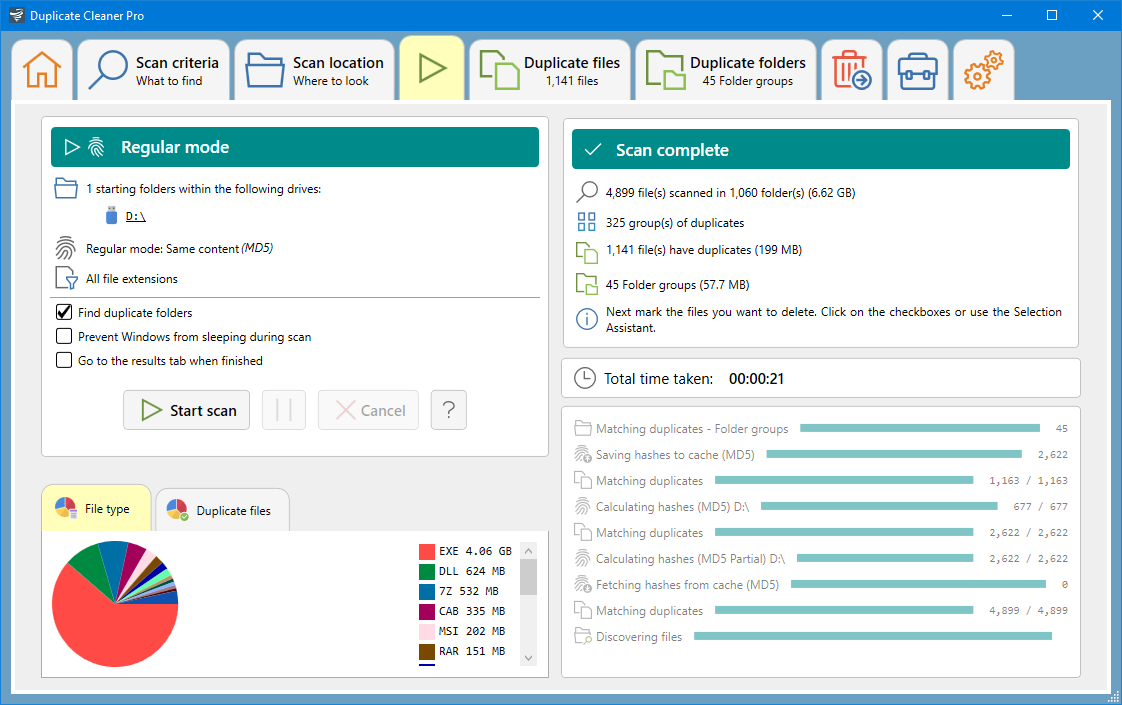Click the Cancel scan button
Screen dimensions: 1122x705
pyautogui.click(x=369, y=410)
